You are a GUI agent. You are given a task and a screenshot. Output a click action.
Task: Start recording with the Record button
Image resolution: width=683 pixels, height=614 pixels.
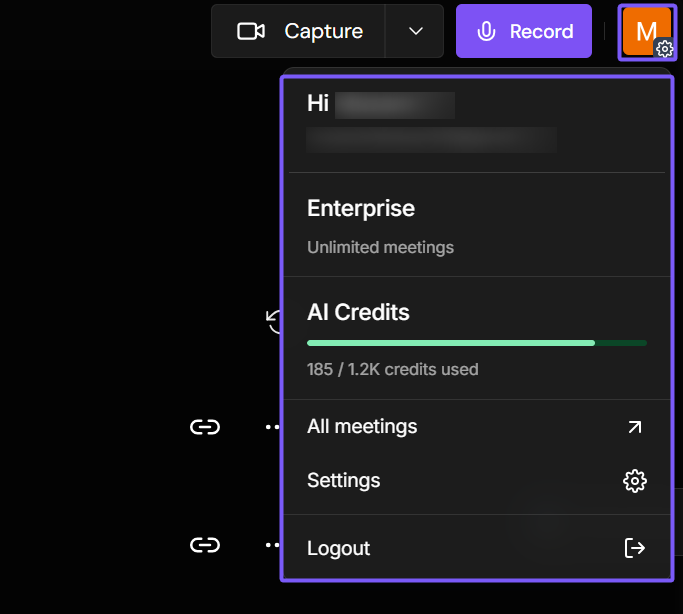click(x=529, y=31)
